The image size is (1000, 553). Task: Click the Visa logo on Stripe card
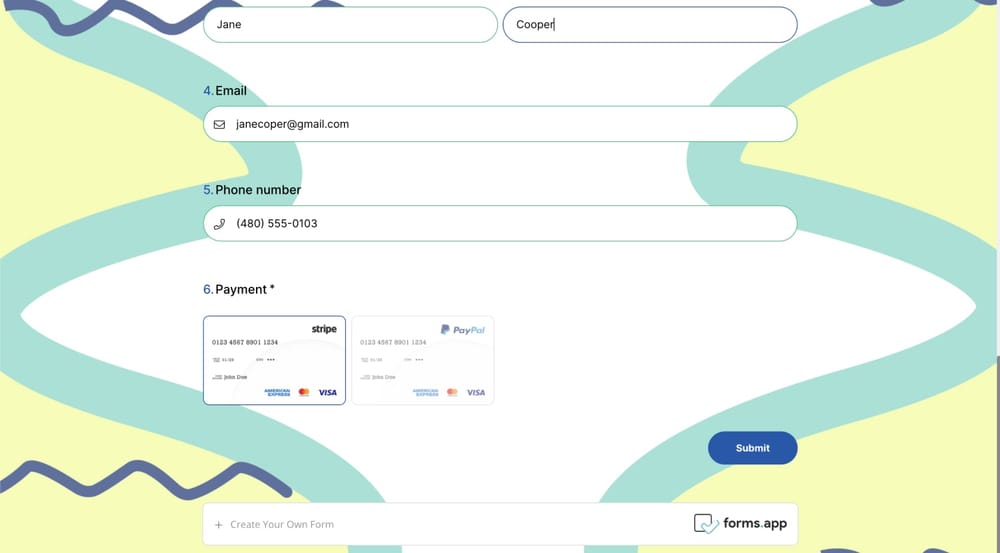[x=328, y=393]
